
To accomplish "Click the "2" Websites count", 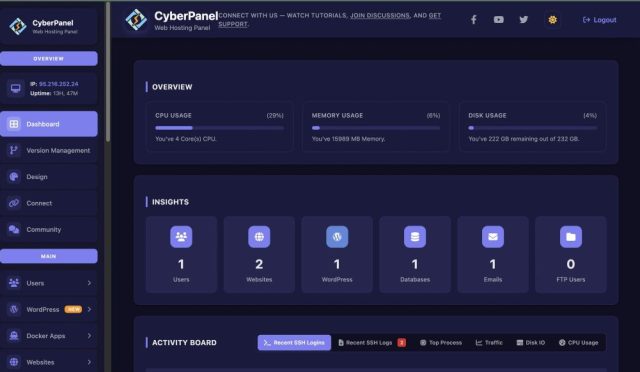I will click(x=259, y=264).
